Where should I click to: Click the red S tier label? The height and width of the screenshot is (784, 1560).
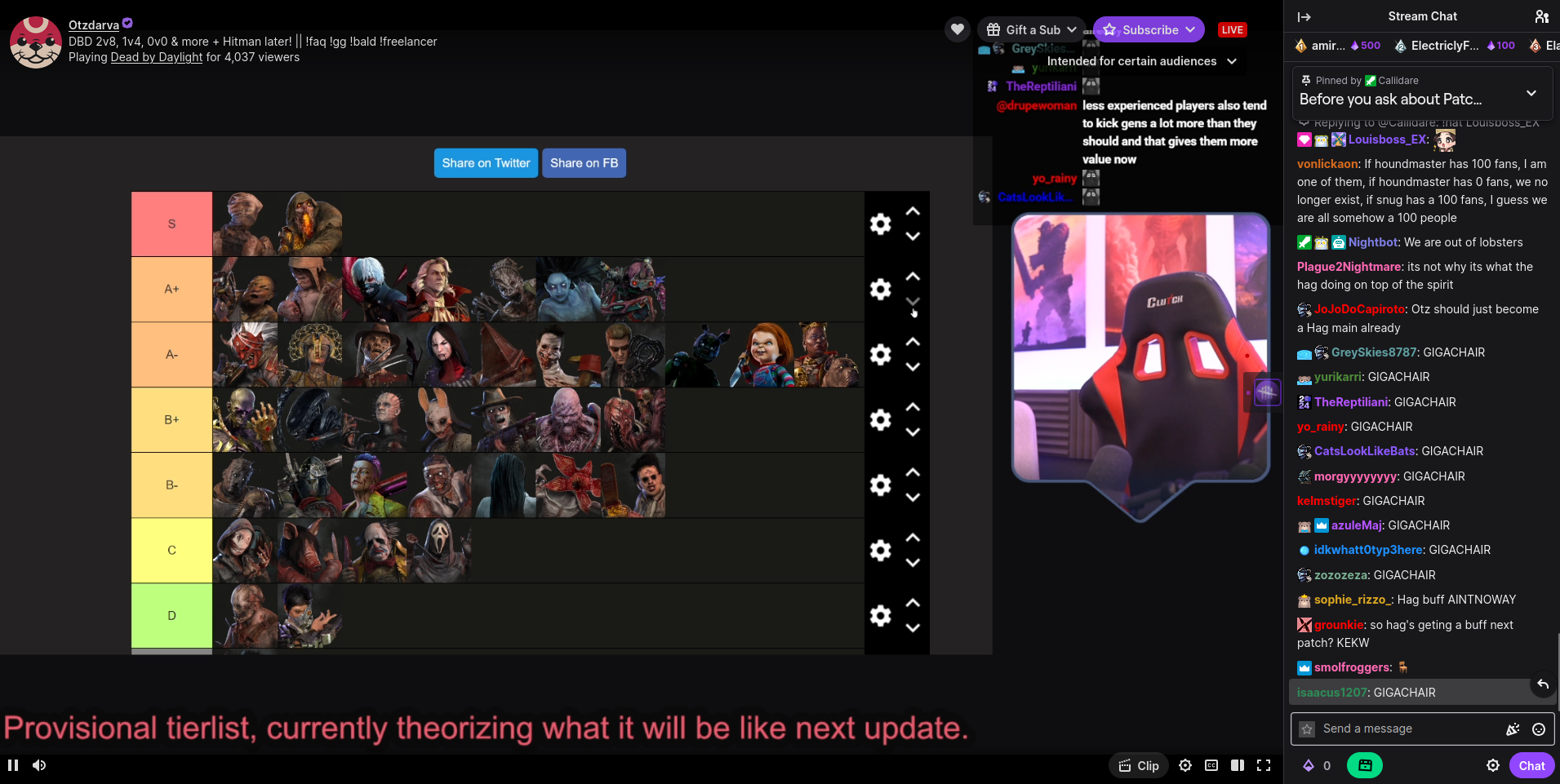(171, 224)
